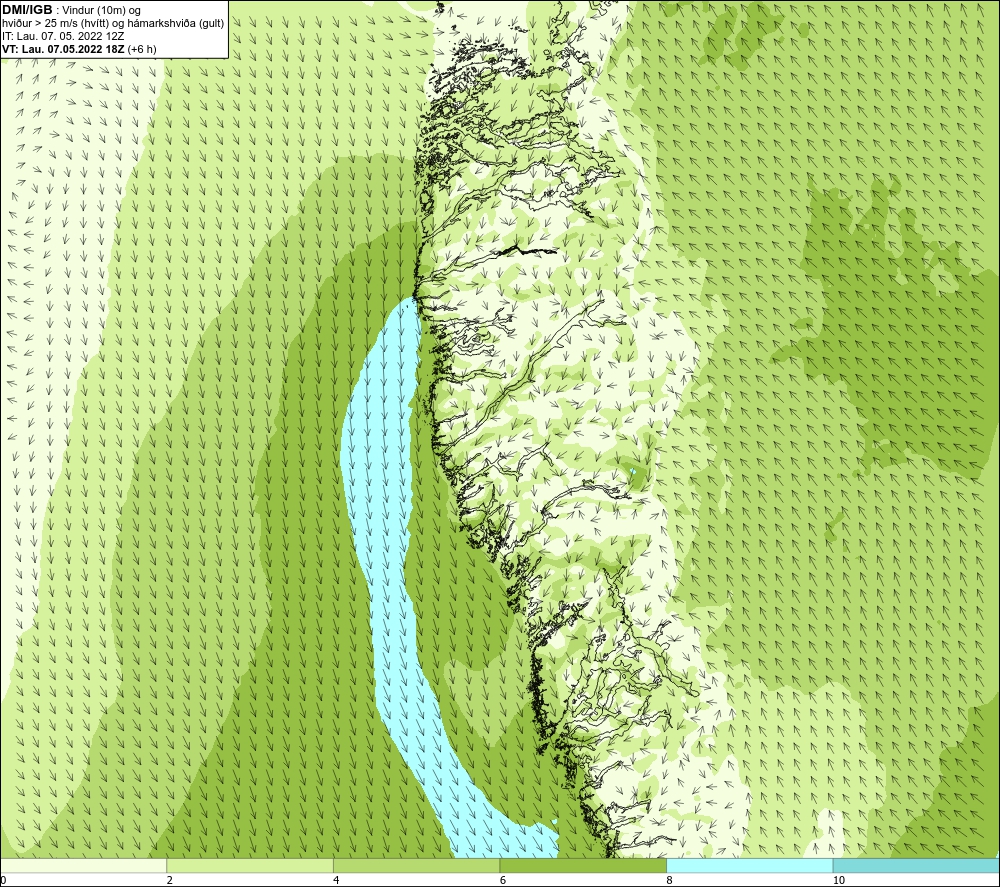
Task: Click the 0–2 m/s palest legend swatch
Action: pos(83,865)
